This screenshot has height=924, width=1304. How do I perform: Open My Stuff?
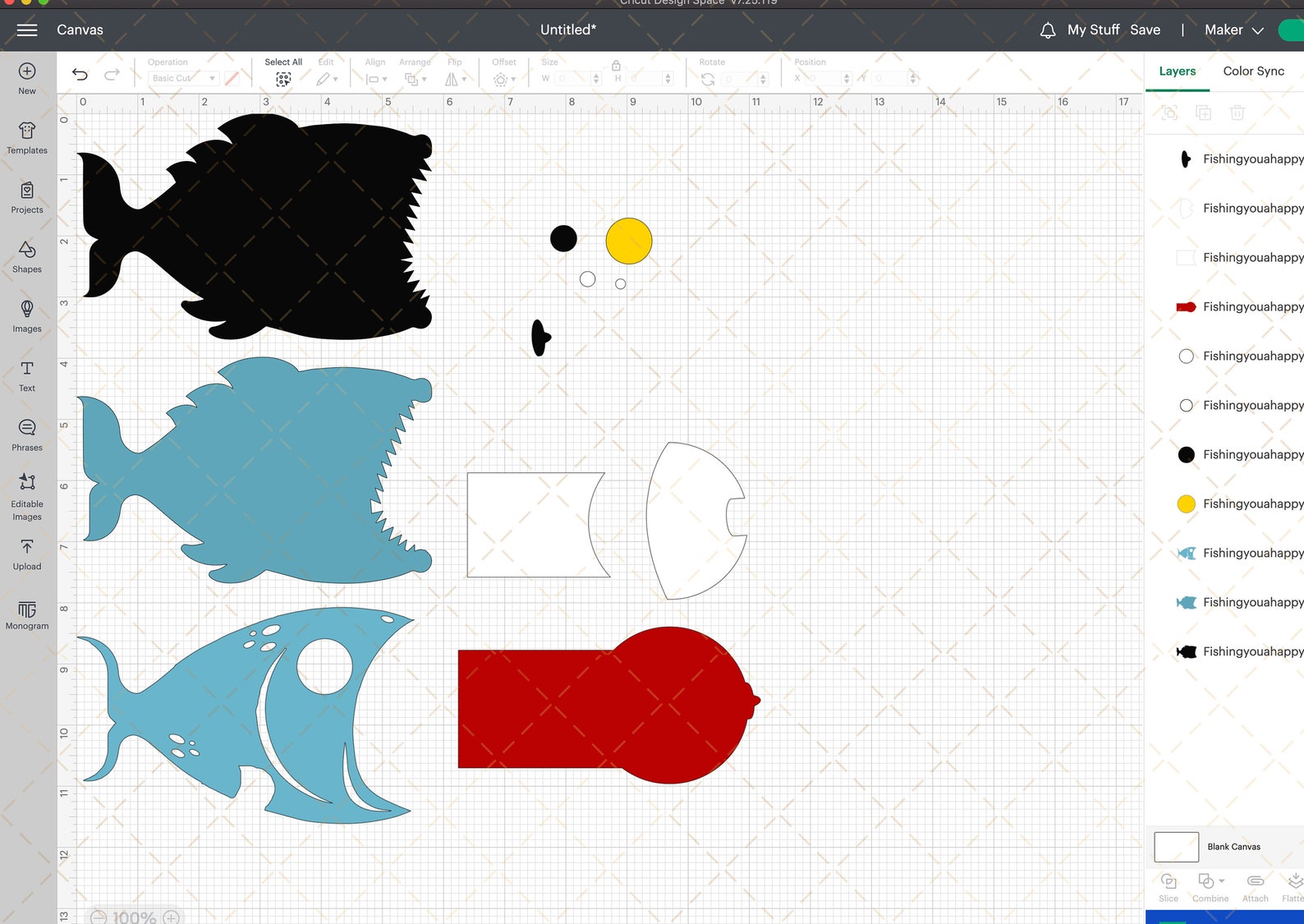click(1093, 30)
